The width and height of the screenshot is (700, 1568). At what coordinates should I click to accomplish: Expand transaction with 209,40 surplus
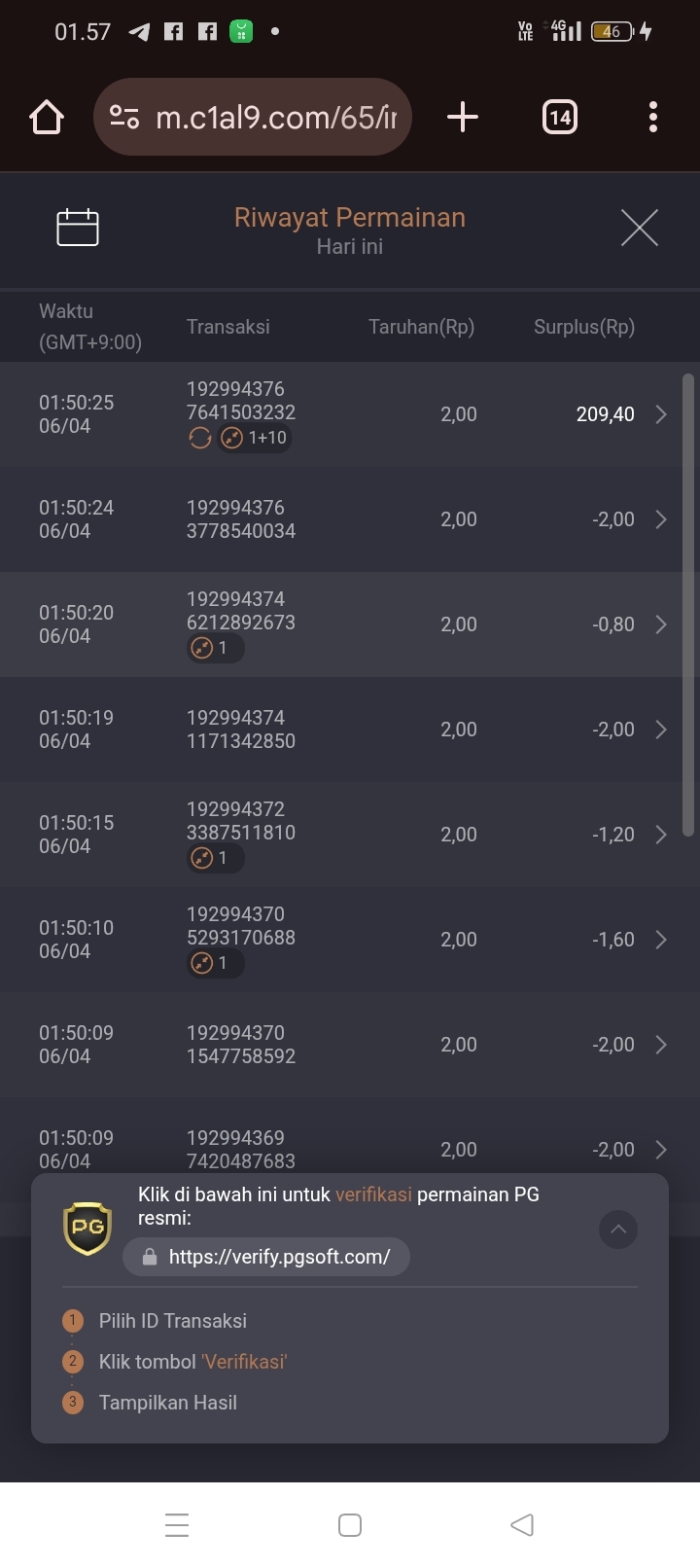350,414
